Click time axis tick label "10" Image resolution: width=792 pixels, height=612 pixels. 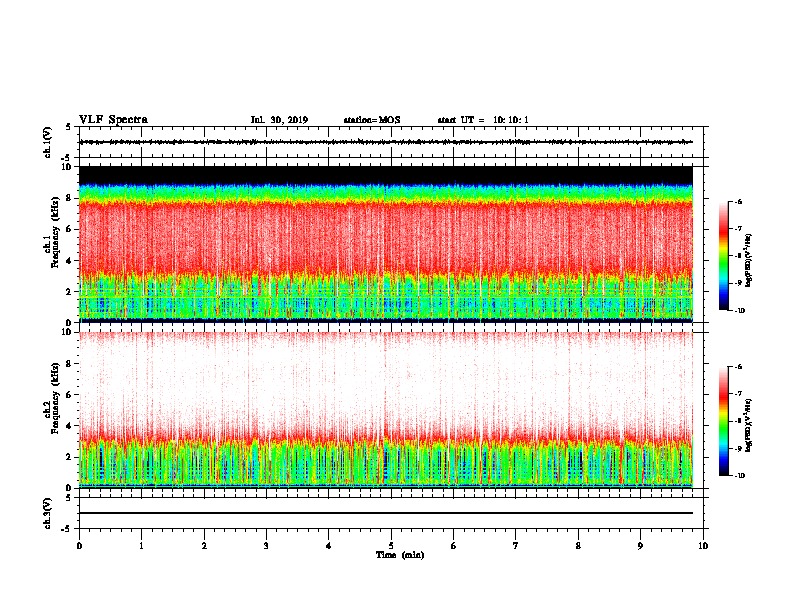tap(703, 546)
